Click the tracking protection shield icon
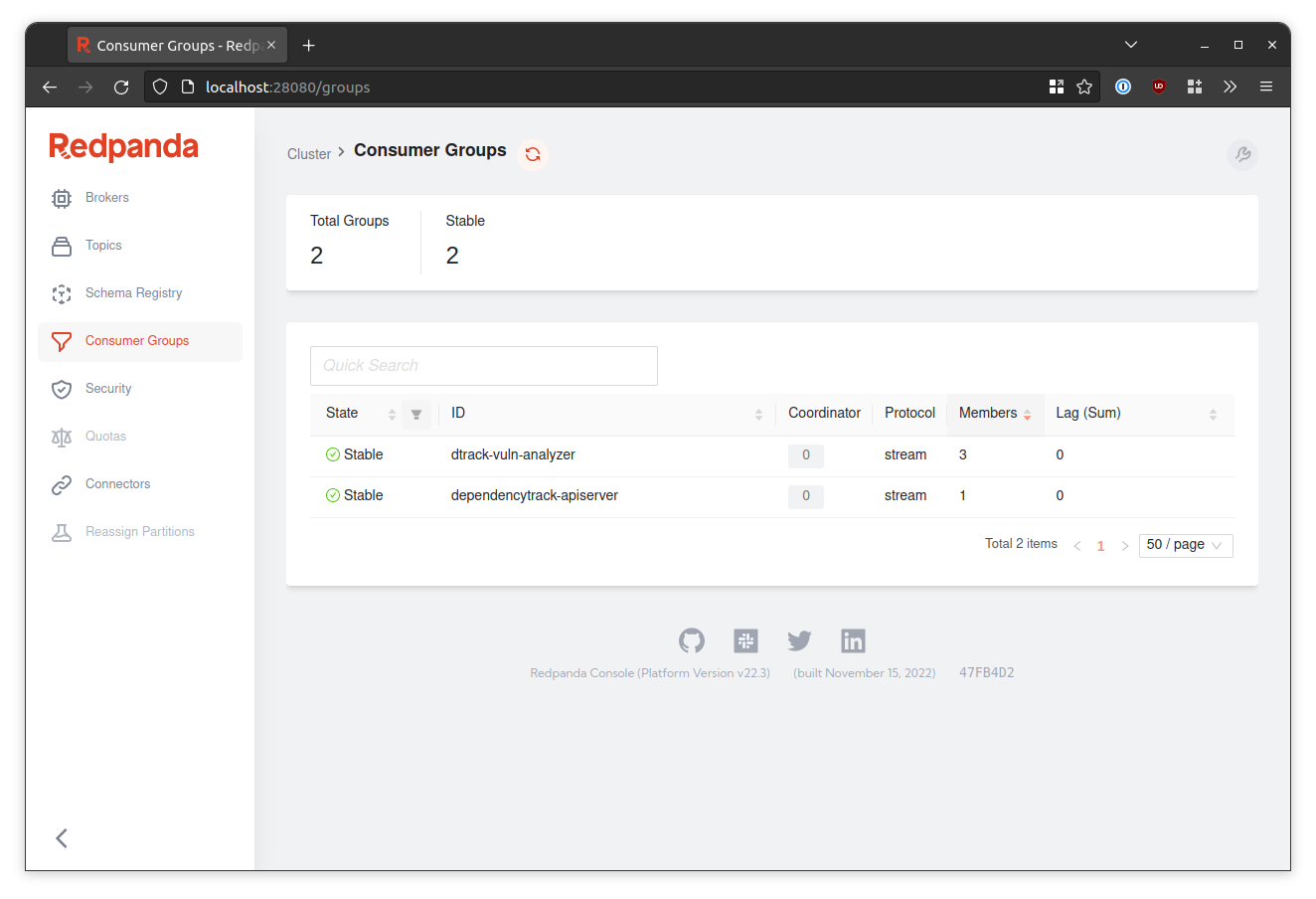 tap(160, 88)
